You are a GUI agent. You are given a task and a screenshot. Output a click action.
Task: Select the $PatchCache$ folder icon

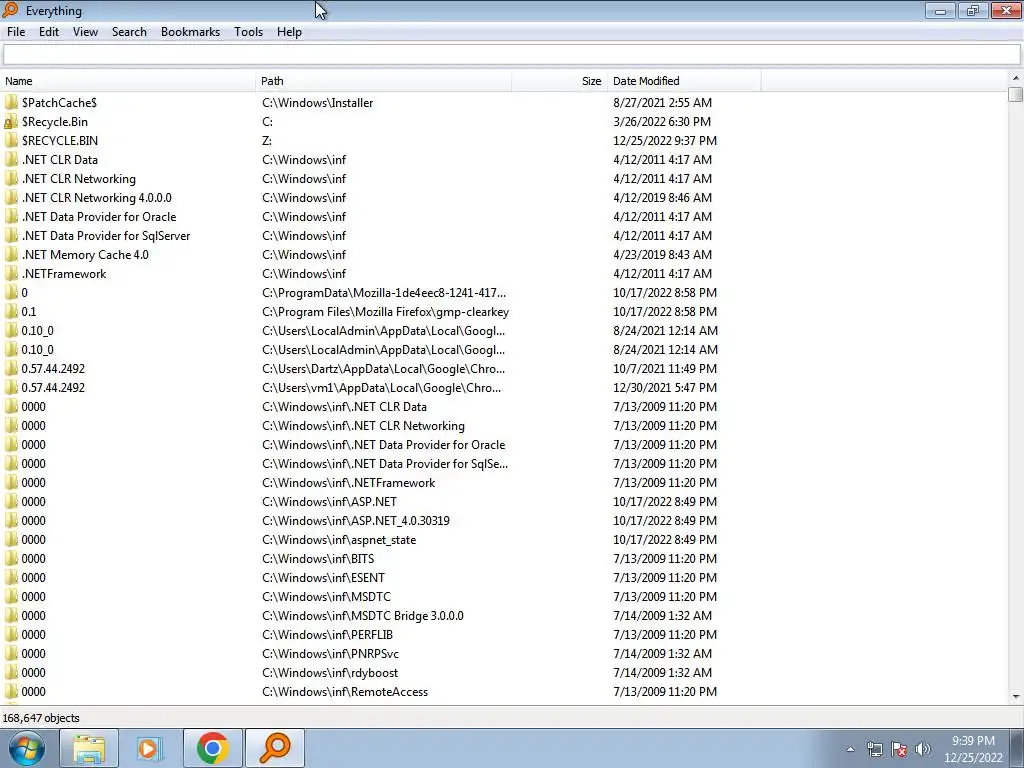pyautogui.click(x=11, y=103)
